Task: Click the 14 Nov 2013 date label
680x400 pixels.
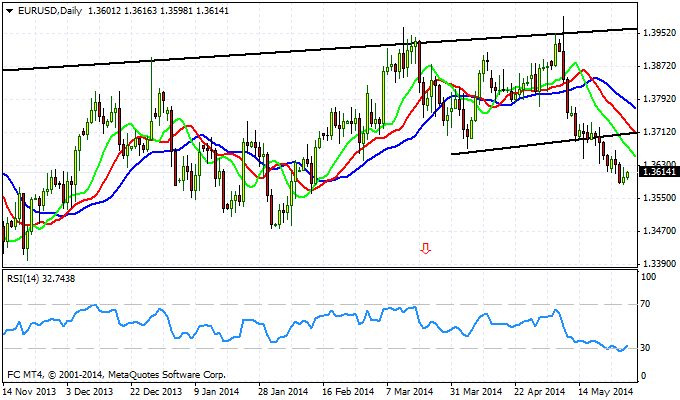Action: pos(29,391)
